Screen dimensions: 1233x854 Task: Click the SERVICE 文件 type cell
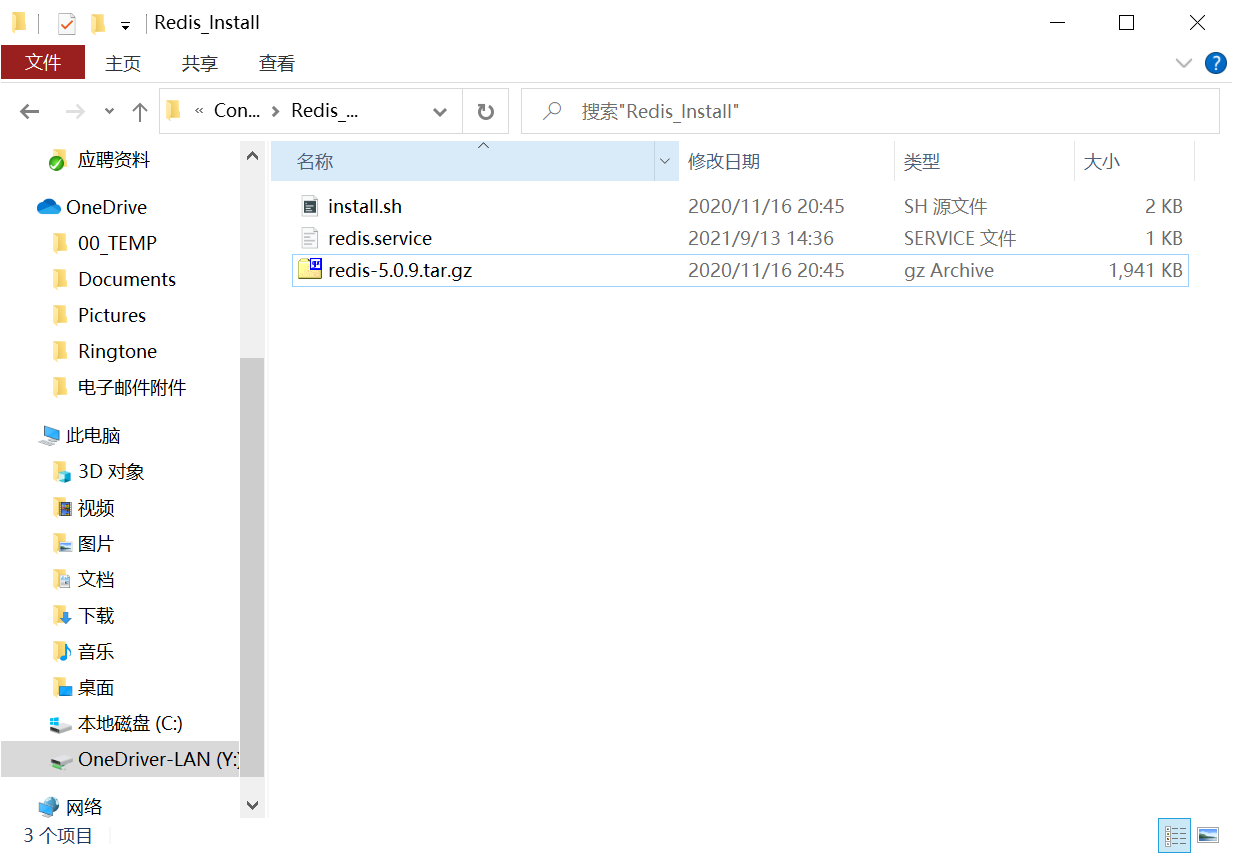tap(960, 238)
